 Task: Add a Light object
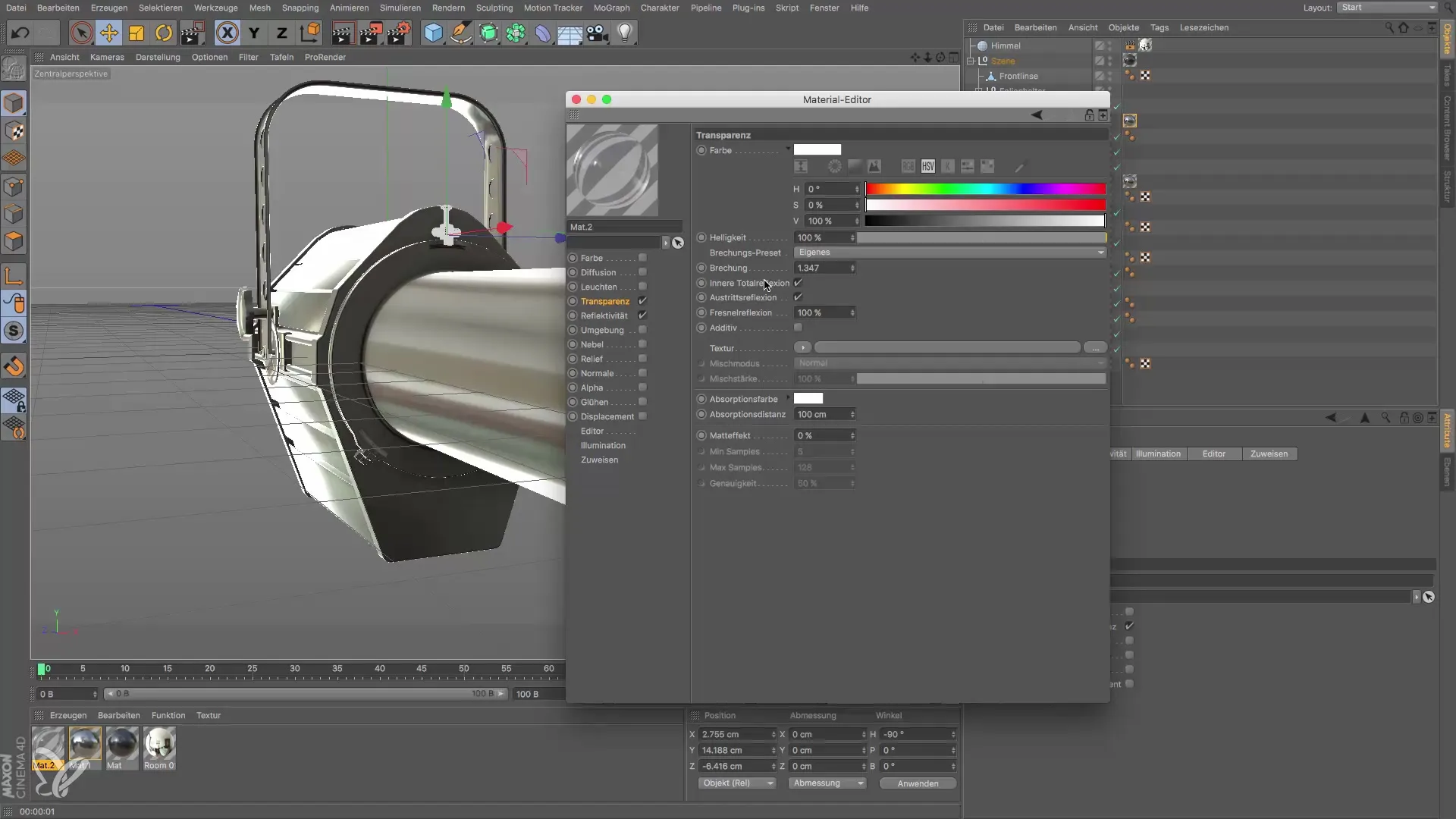point(625,33)
